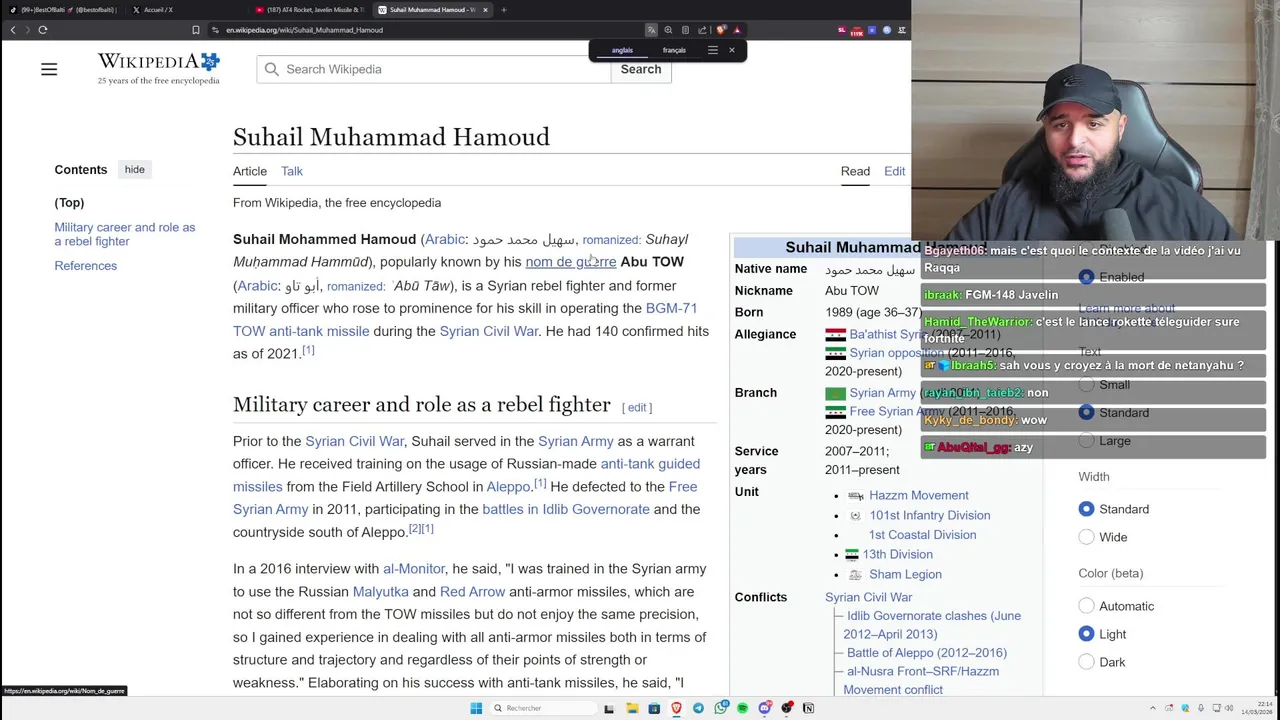
Task: Open the nom de guerre link
Action: (x=570, y=262)
